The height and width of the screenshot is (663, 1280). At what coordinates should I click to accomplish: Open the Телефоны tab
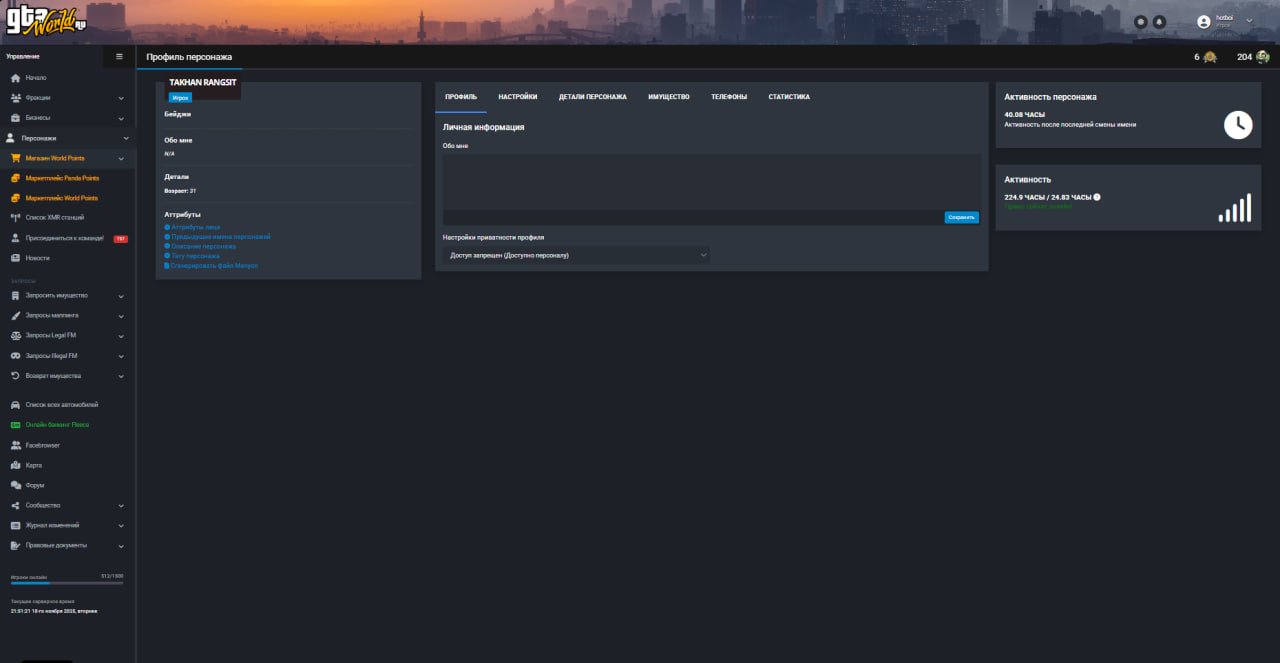point(729,97)
